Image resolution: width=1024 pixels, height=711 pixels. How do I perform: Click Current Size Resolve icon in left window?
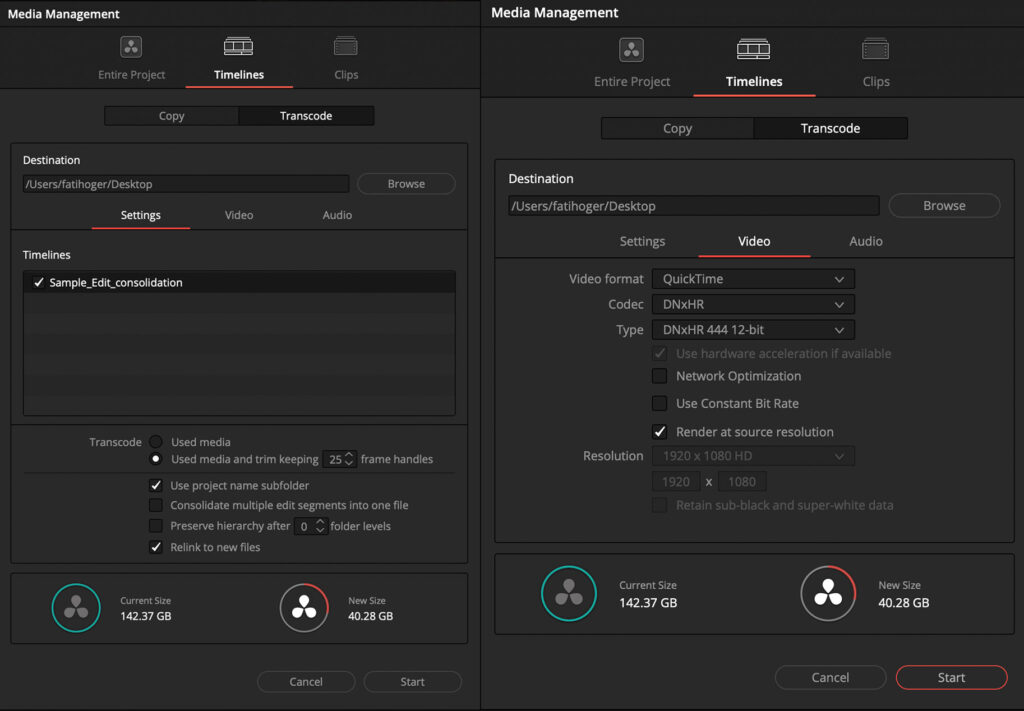76,608
